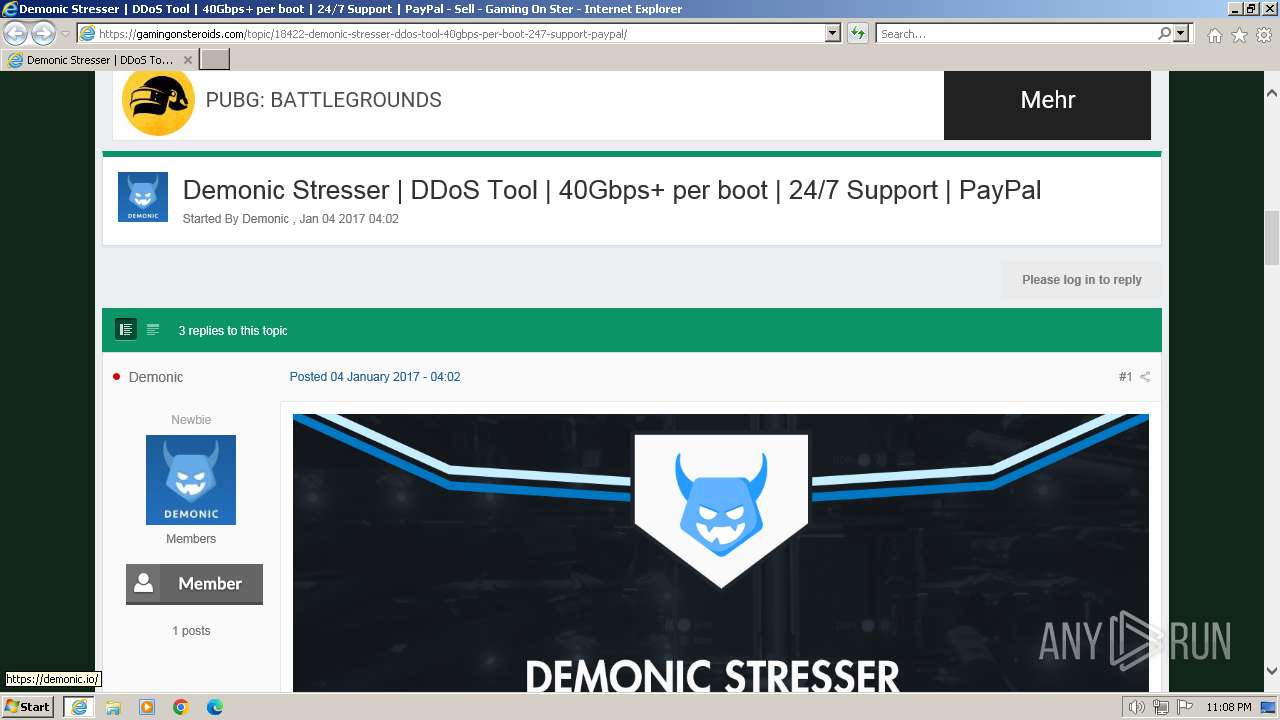Open Favorites star icon
Screen dimensions: 1280x720
click(1239, 35)
